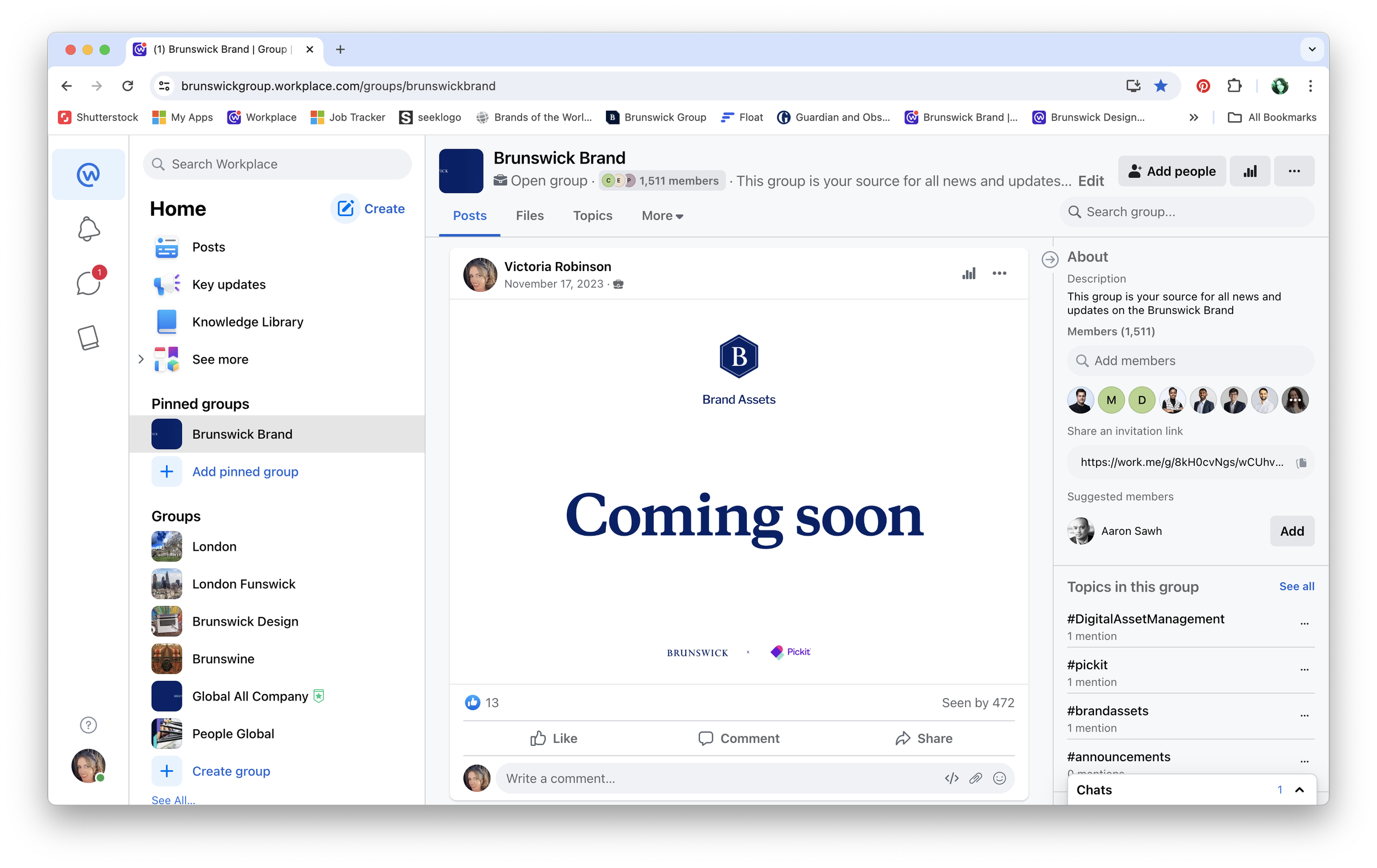1377x868 pixels.
Task: Expand the Chats panel chevron
Action: click(x=1299, y=790)
